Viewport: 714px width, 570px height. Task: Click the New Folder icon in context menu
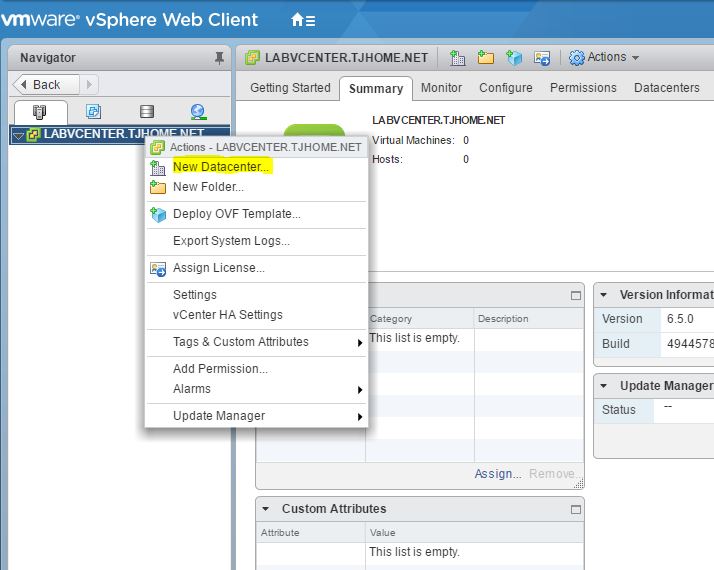[158, 187]
